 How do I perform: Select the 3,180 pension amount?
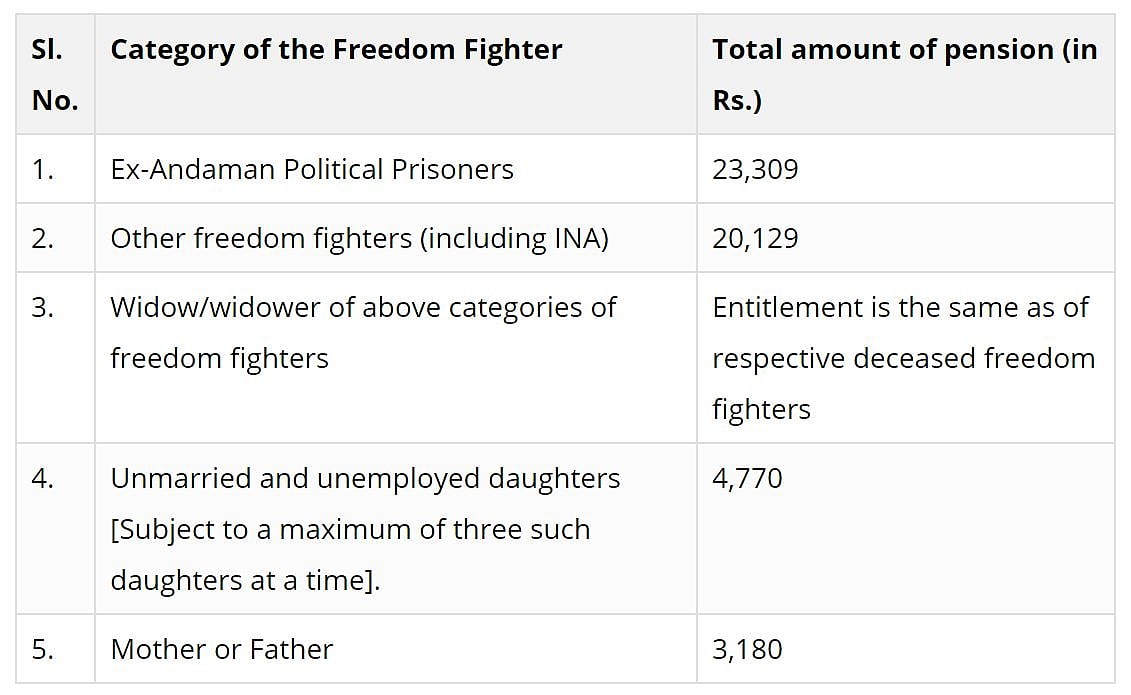pos(747,649)
